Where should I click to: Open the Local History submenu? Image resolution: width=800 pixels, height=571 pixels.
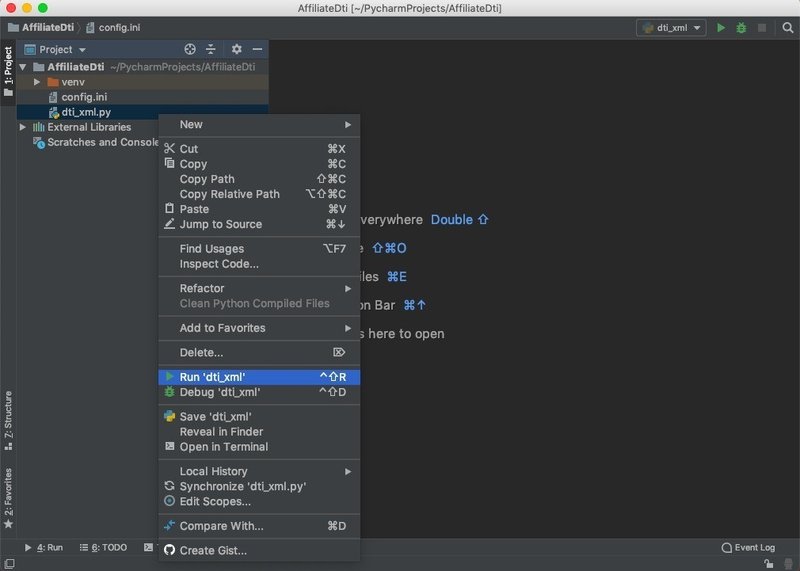pos(259,471)
